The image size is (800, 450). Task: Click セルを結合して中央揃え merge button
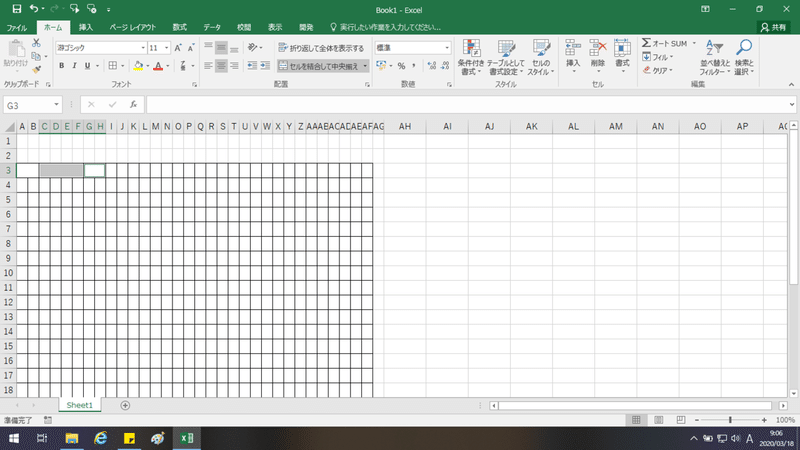[319, 66]
